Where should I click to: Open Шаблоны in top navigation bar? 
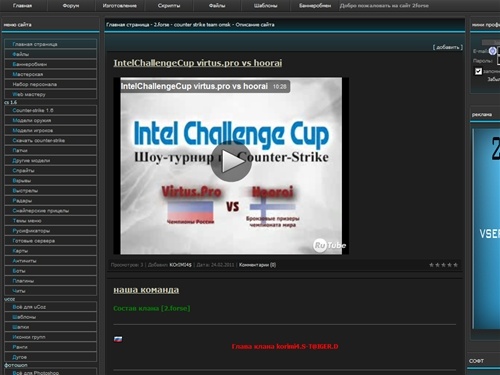266,6
